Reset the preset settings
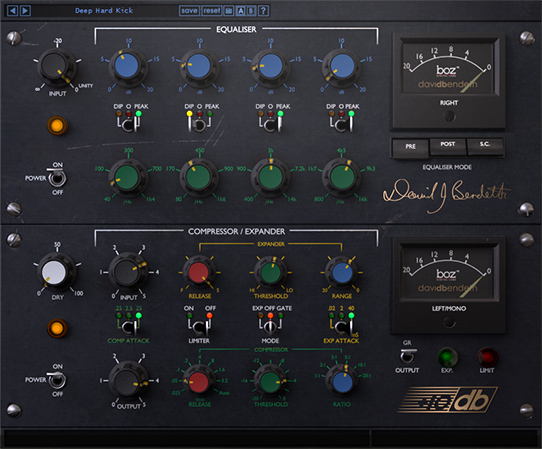 [212, 11]
